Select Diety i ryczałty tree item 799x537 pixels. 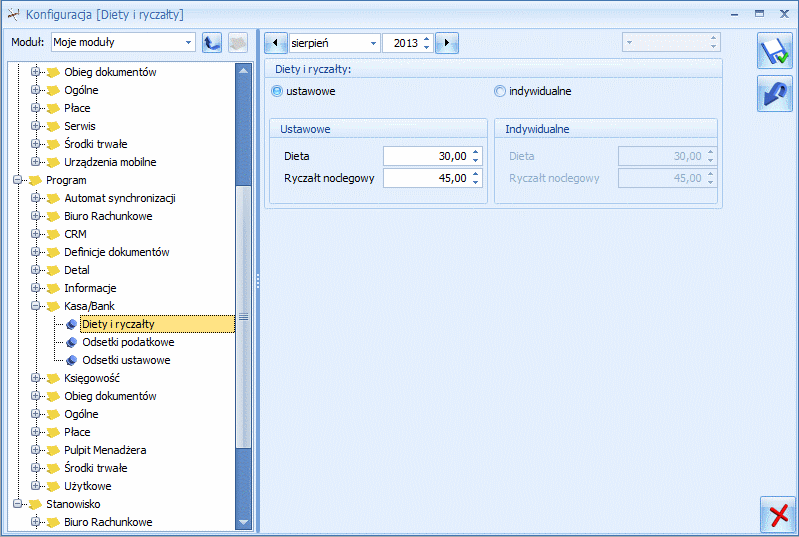[x=157, y=324]
